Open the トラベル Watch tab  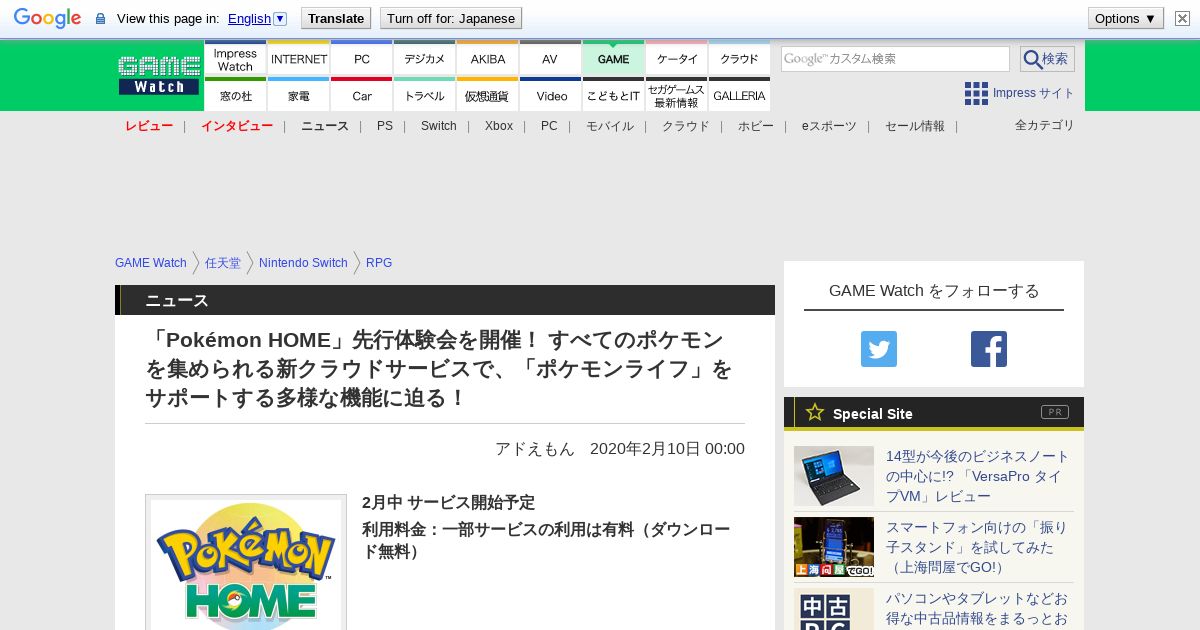tap(425, 95)
